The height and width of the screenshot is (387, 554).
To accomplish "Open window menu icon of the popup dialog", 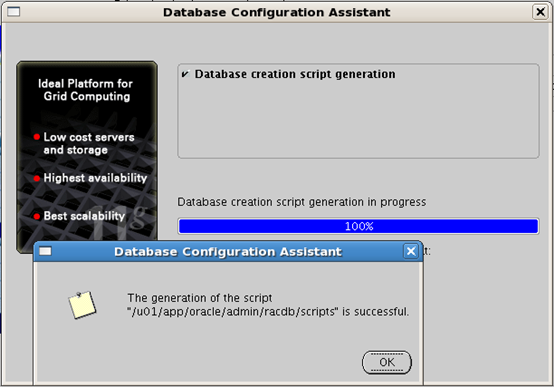I will point(45,251).
